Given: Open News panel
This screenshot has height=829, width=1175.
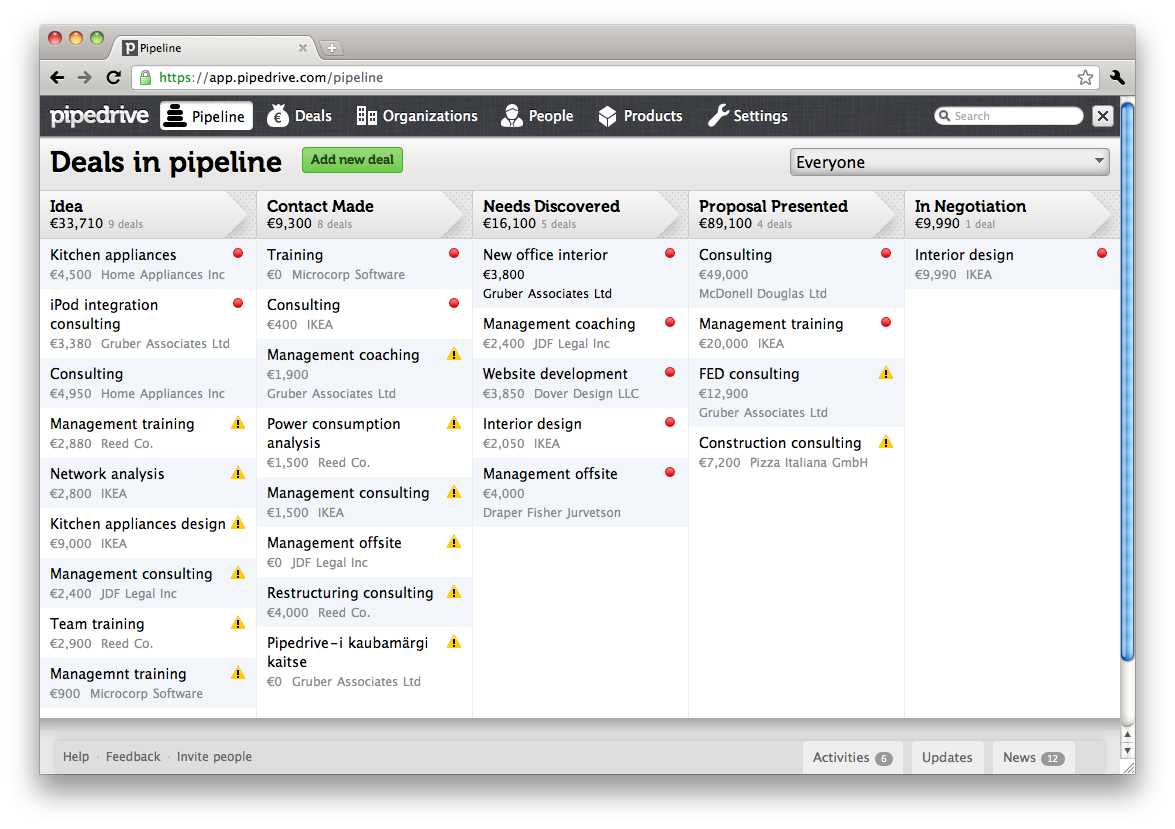Looking at the screenshot, I should click(1033, 758).
